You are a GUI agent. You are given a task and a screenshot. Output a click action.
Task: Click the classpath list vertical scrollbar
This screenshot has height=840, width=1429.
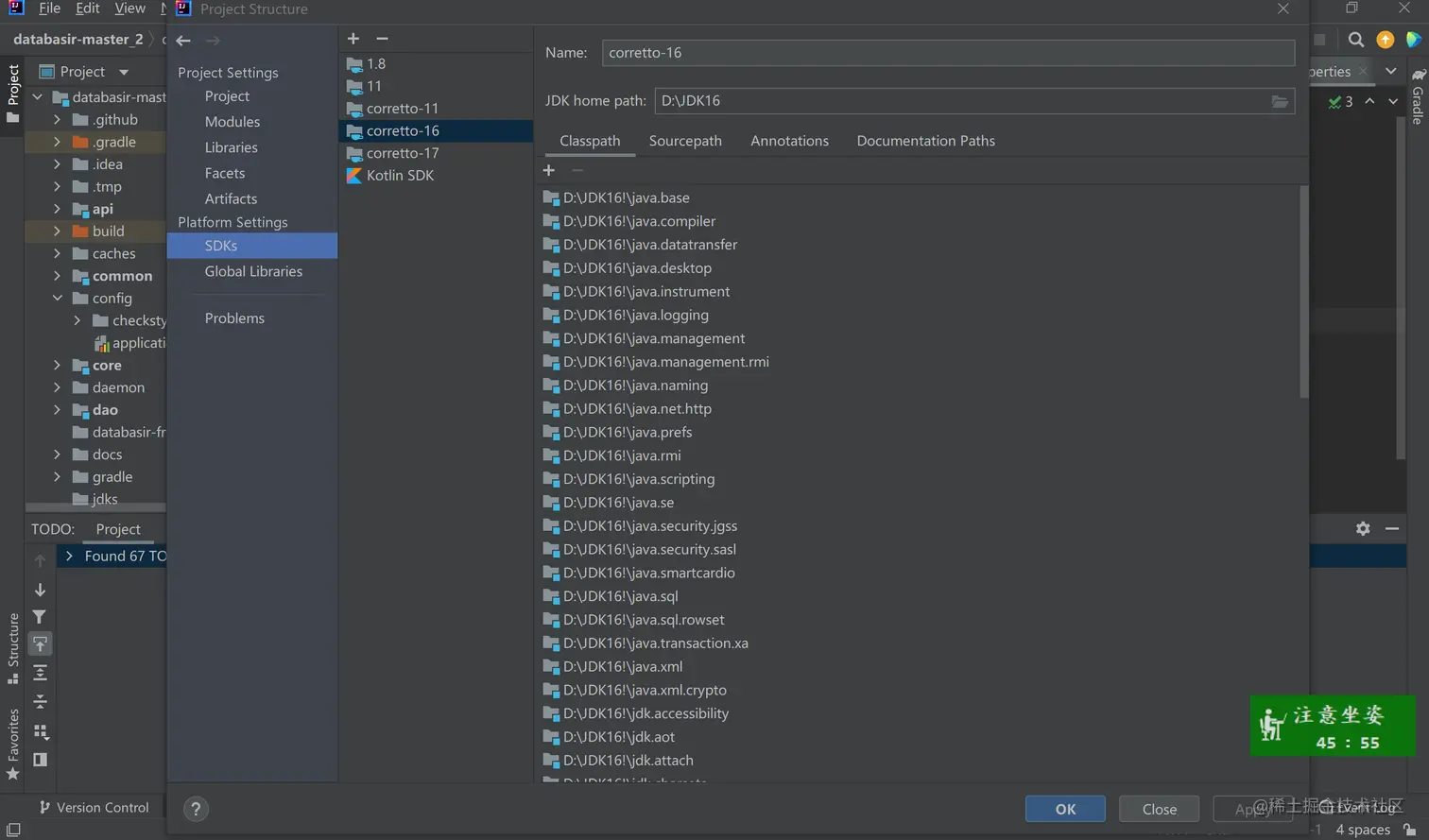tap(1304, 293)
